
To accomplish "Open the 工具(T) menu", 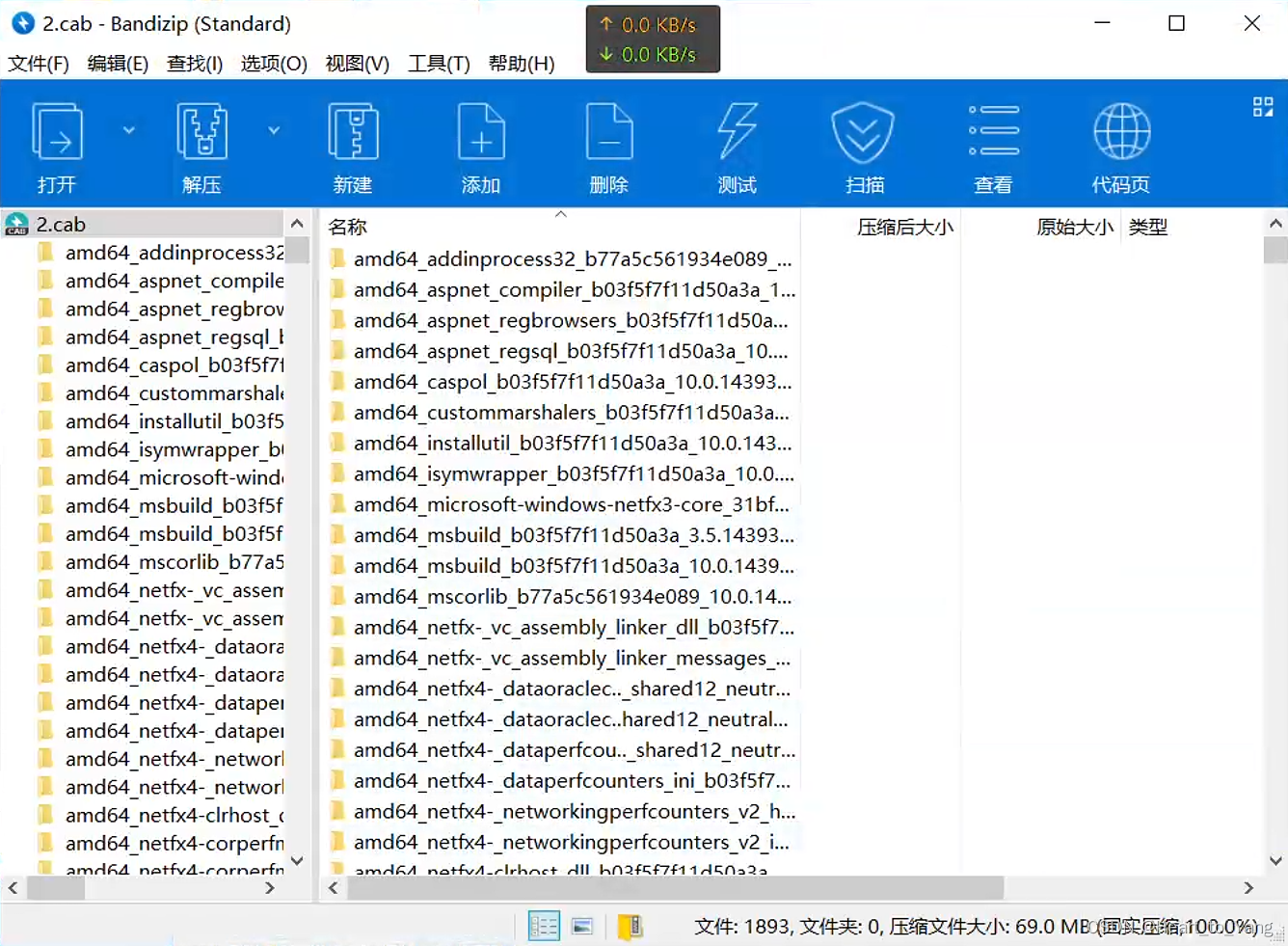I will [x=439, y=64].
